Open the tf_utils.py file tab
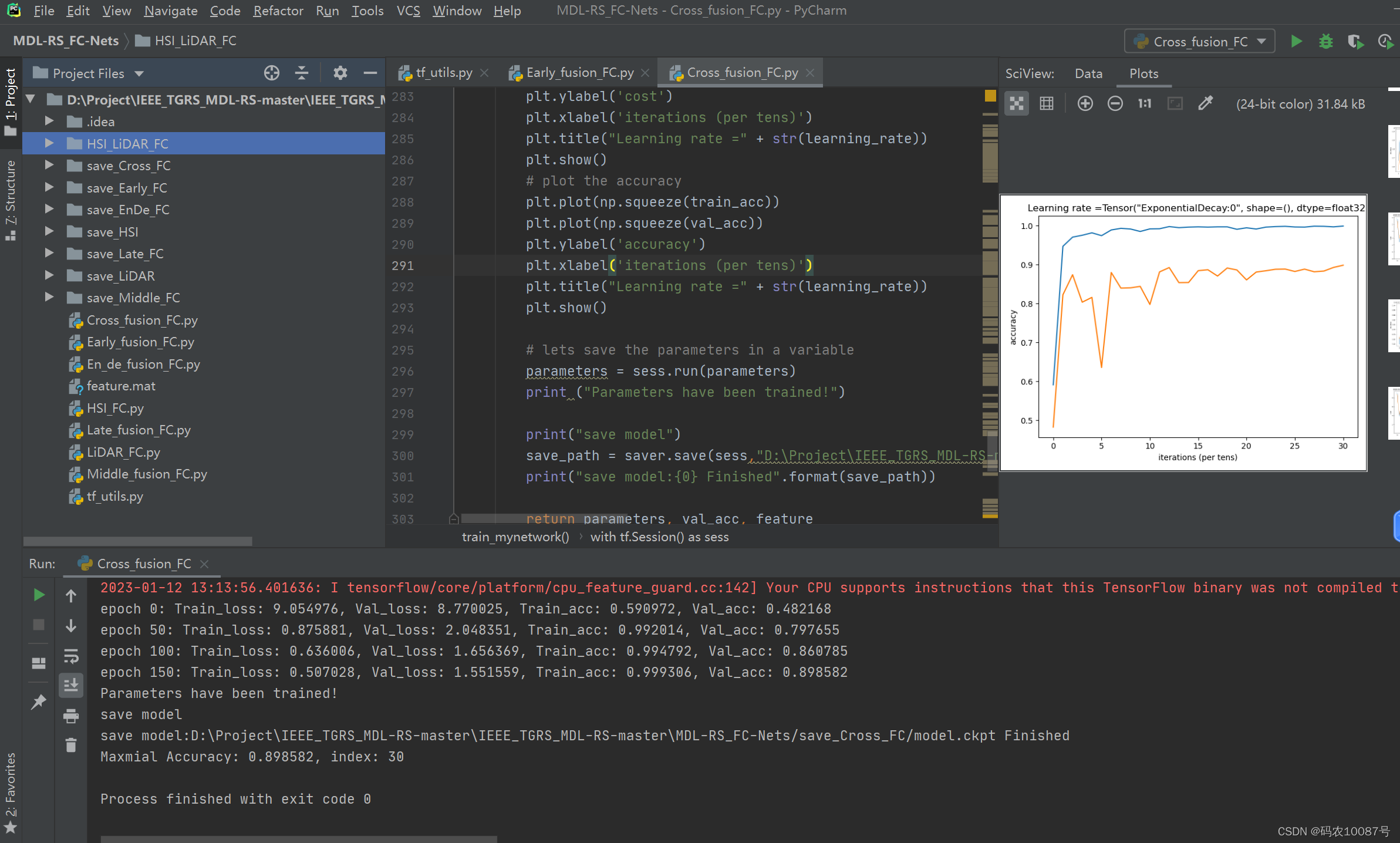This screenshot has height=843, width=1400. point(437,72)
